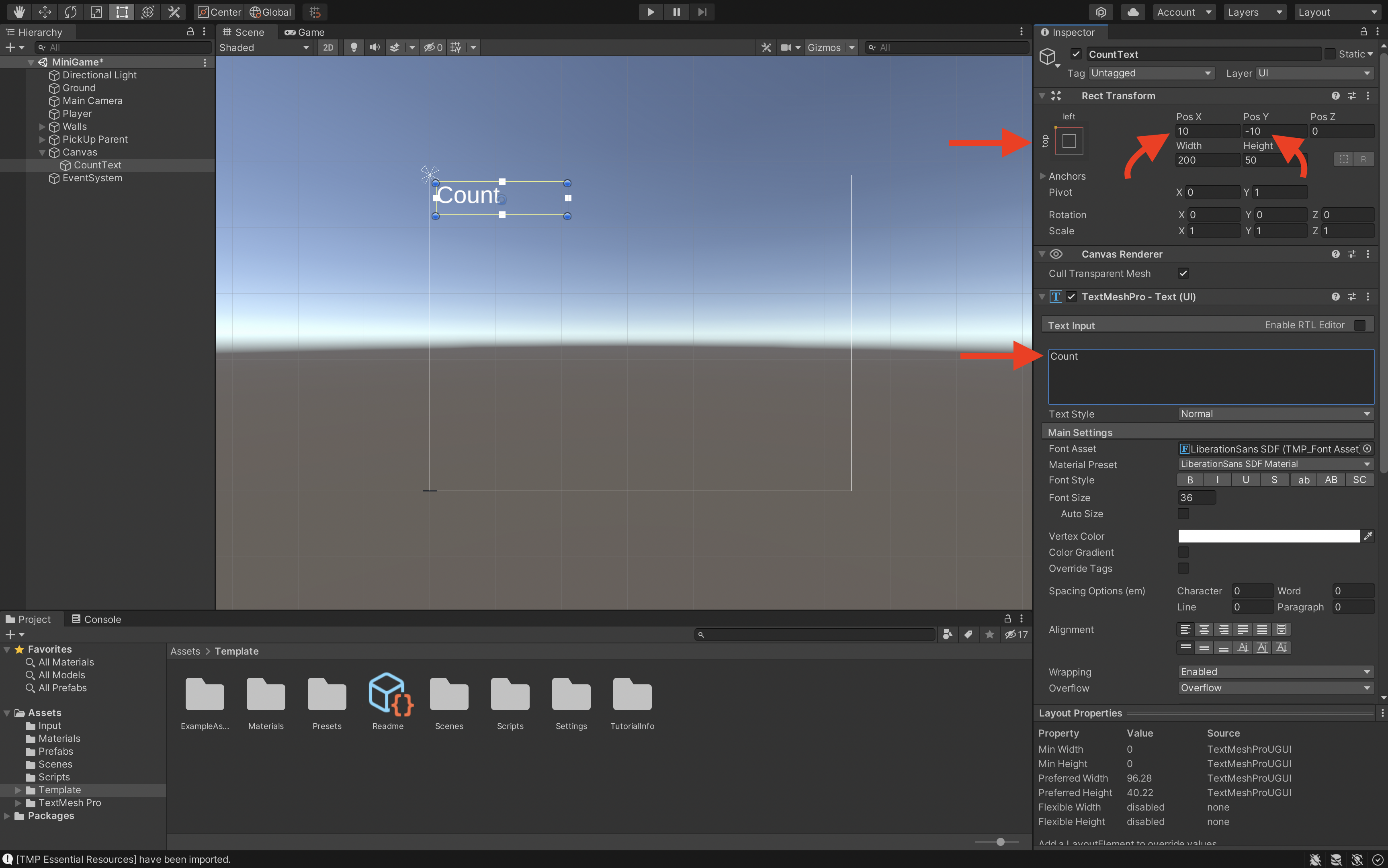Enable Auto Size checkbox

pos(1183,513)
